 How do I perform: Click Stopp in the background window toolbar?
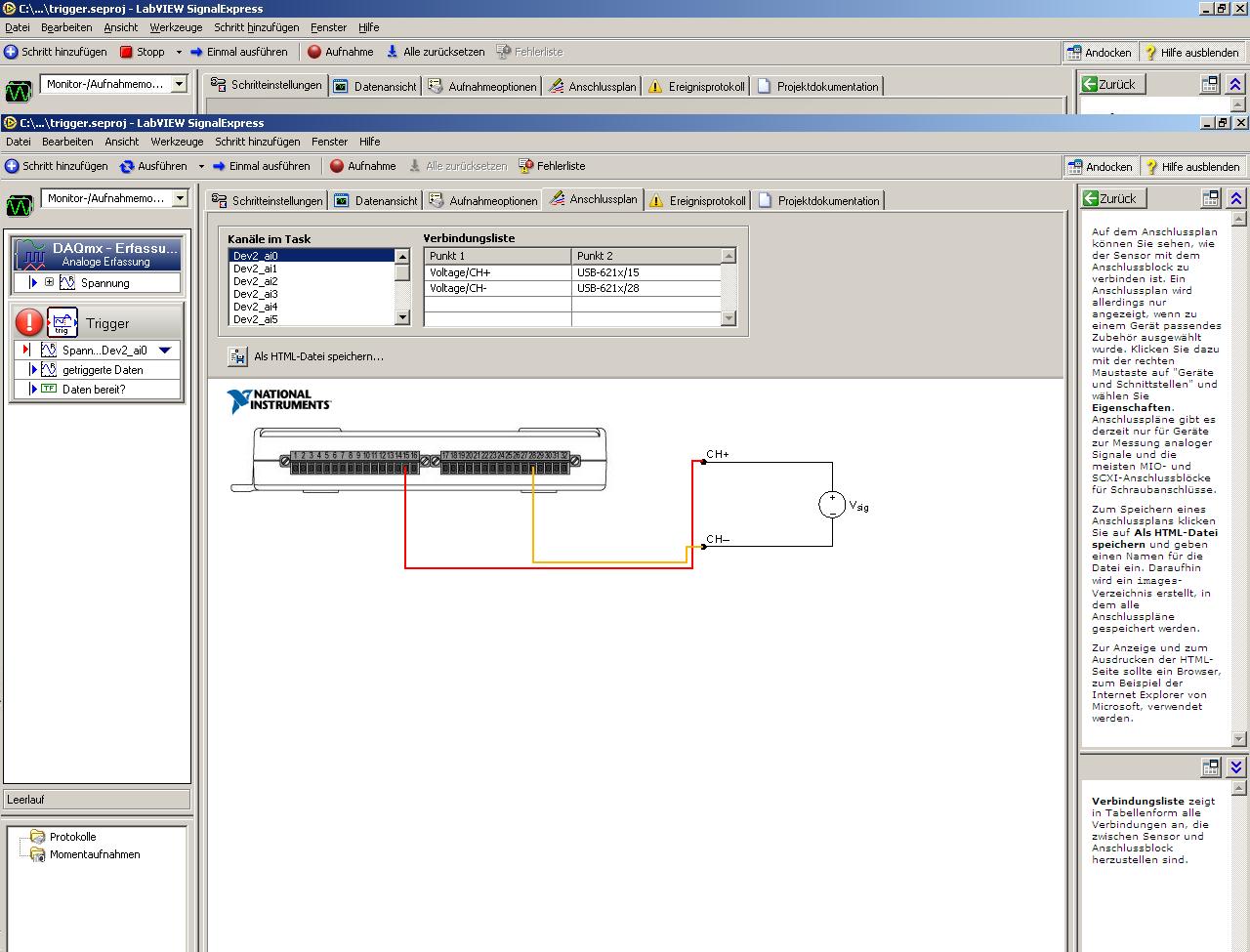point(142,52)
